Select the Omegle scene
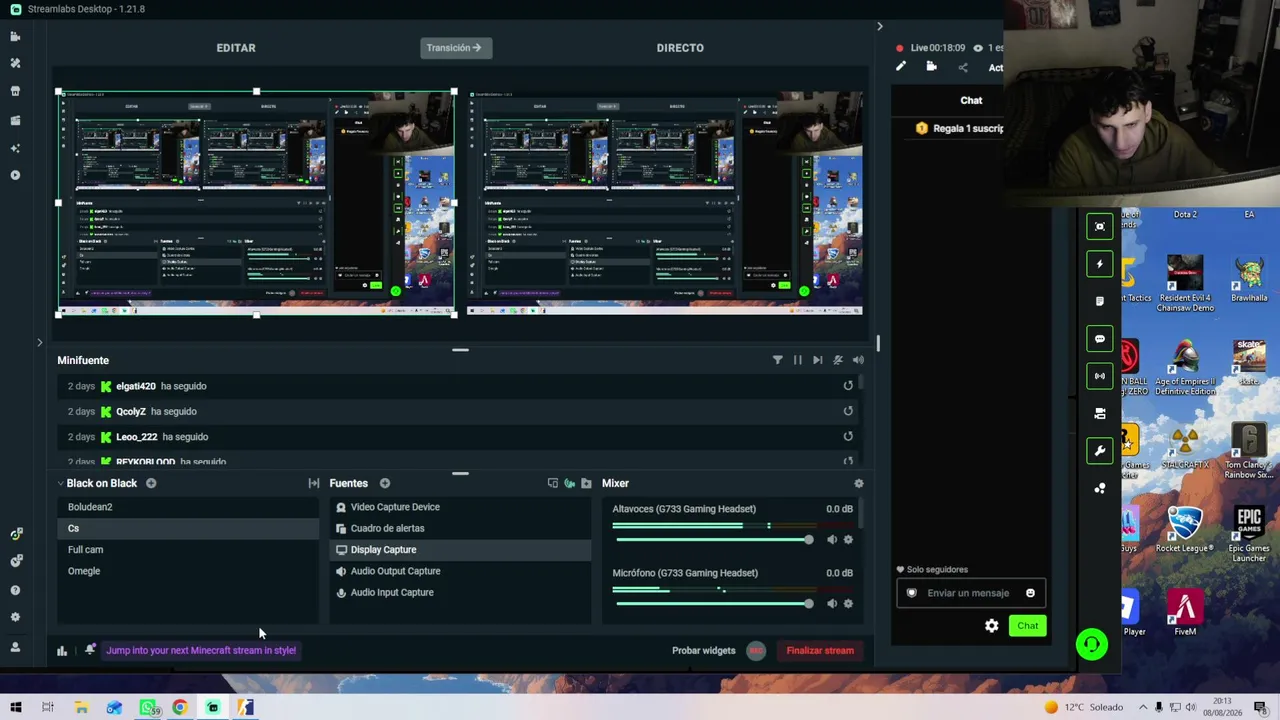This screenshot has width=1280, height=720. [188, 571]
